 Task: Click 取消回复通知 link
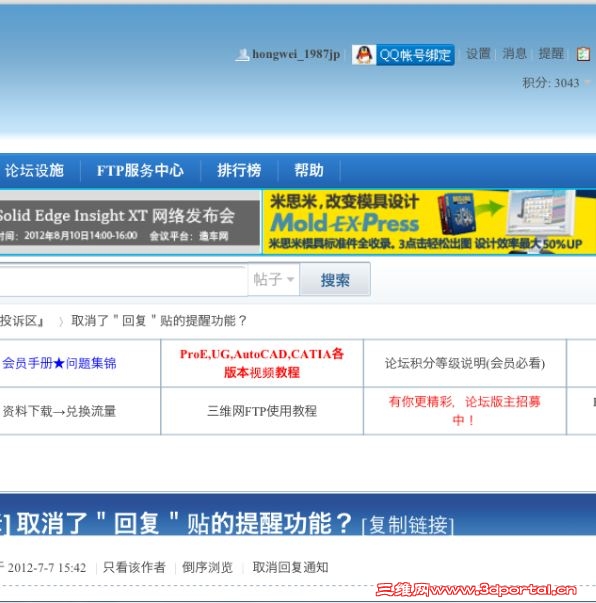(x=290, y=567)
